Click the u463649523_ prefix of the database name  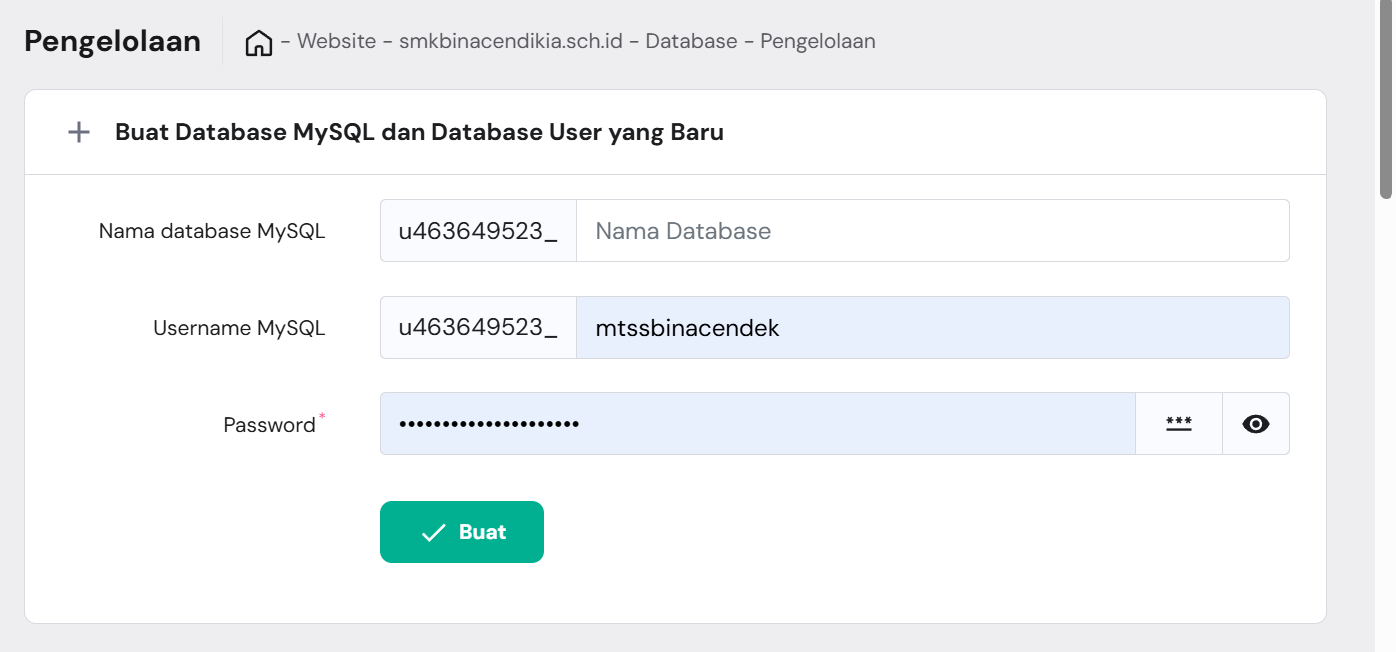[x=478, y=230]
